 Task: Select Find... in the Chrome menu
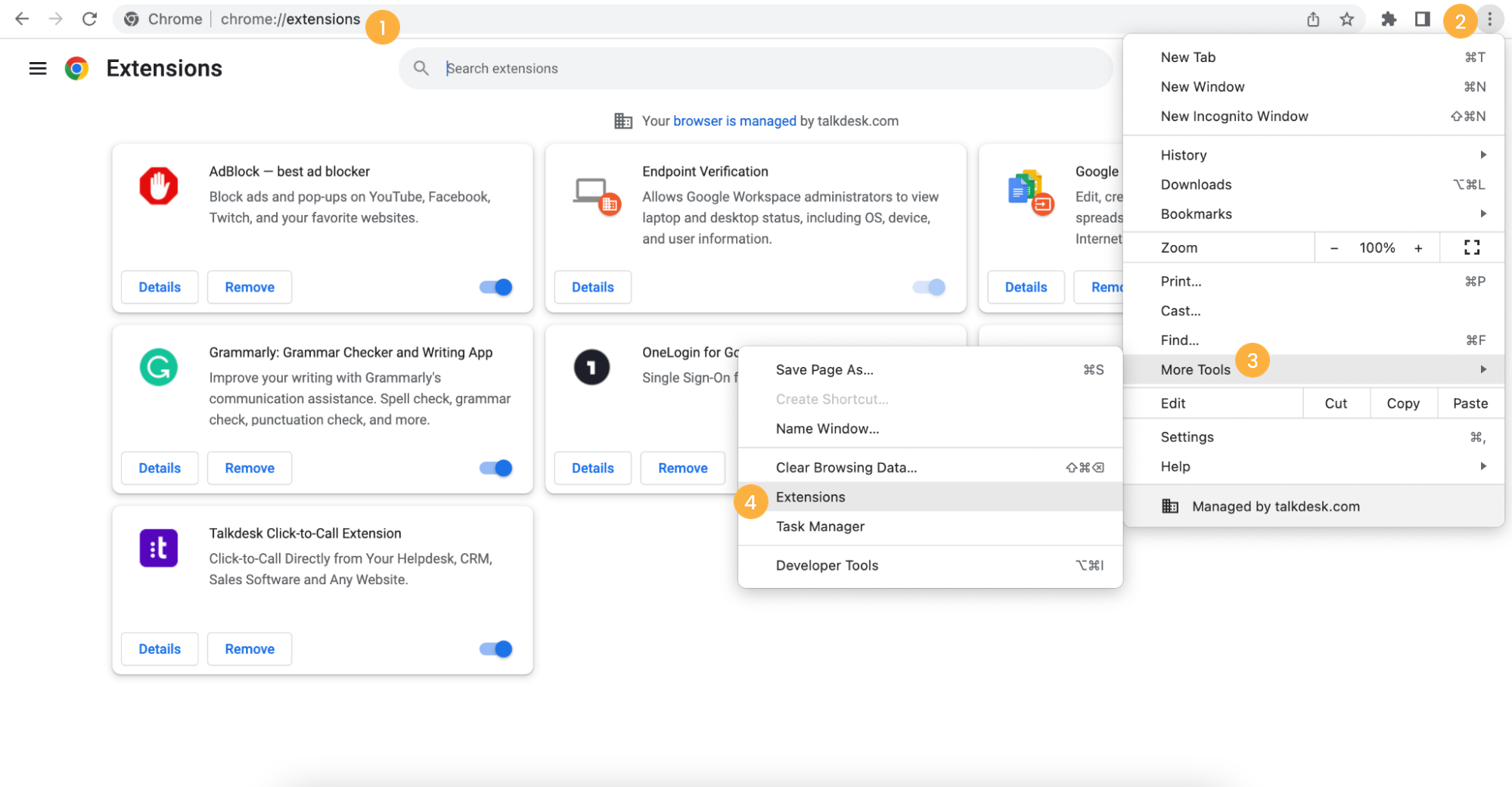(1314, 341)
